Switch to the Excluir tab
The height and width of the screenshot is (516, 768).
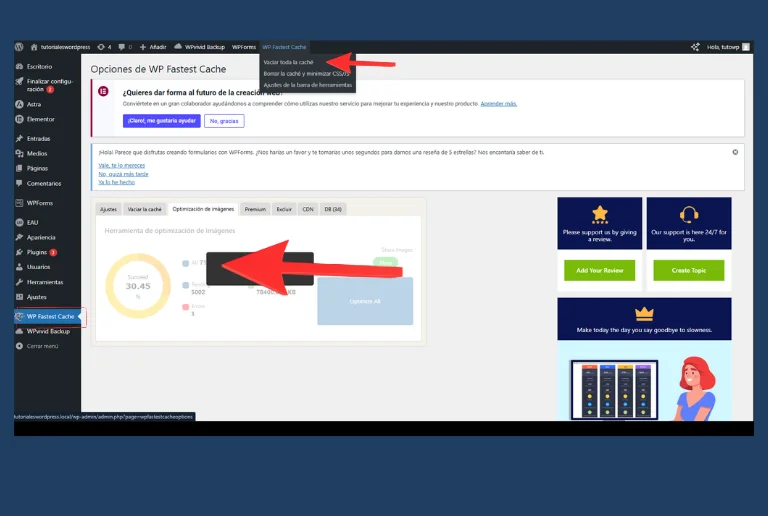click(x=284, y=209)
